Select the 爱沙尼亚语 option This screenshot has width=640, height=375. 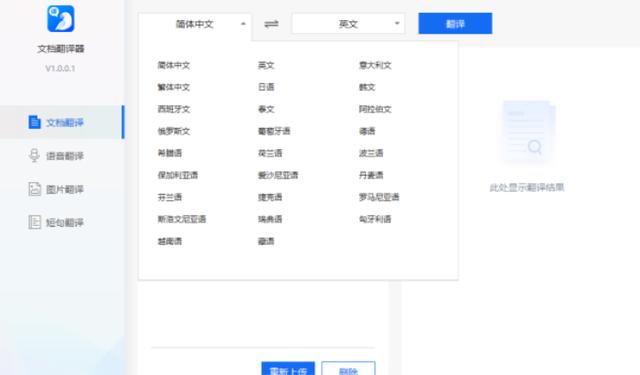click(278, 175)
